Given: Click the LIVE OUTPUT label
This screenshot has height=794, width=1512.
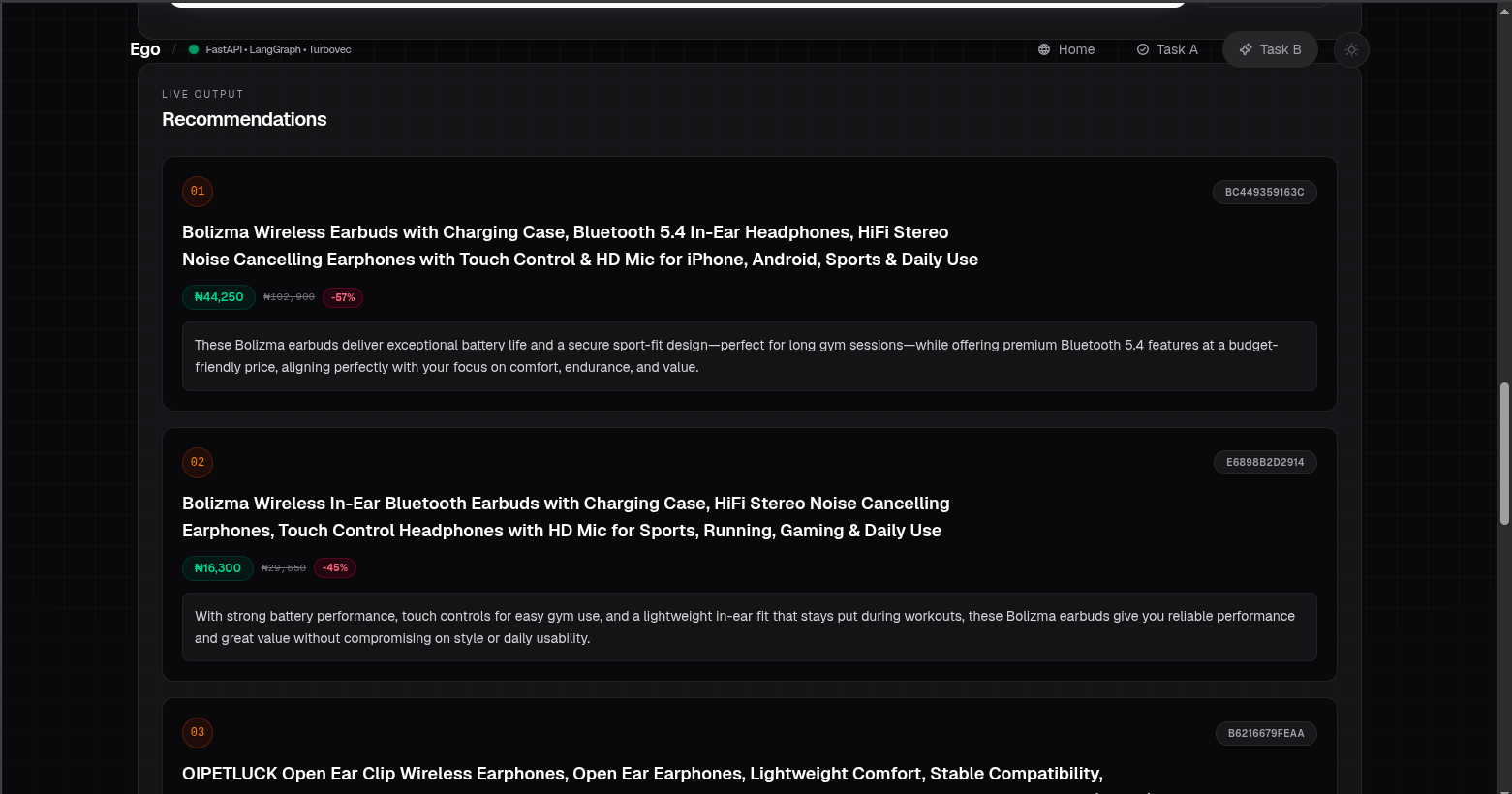Looking at the screenshot, I should pyautogui.click(x=202, y=94).
